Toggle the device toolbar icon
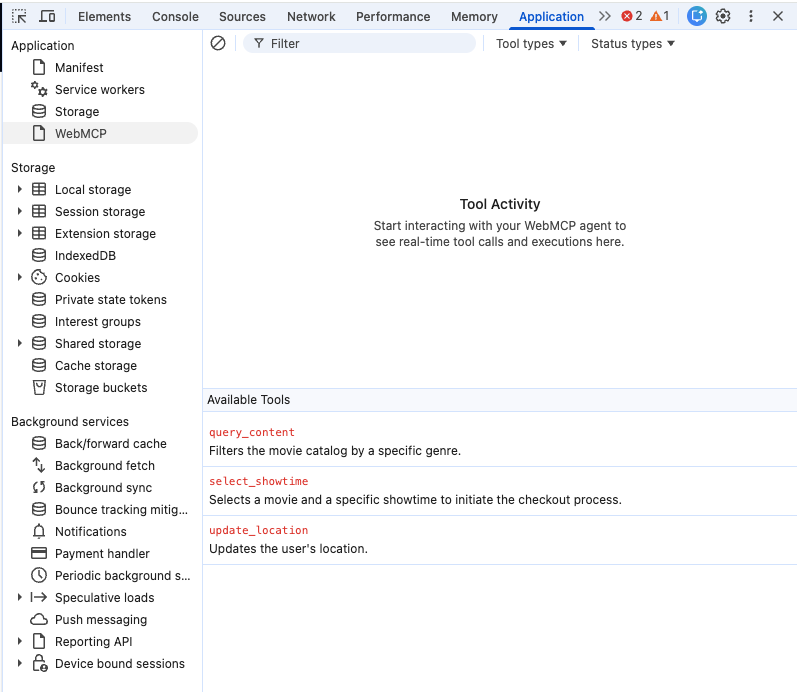Image resolution: width=797 pixels, height=692 pixels. (47, 16)
